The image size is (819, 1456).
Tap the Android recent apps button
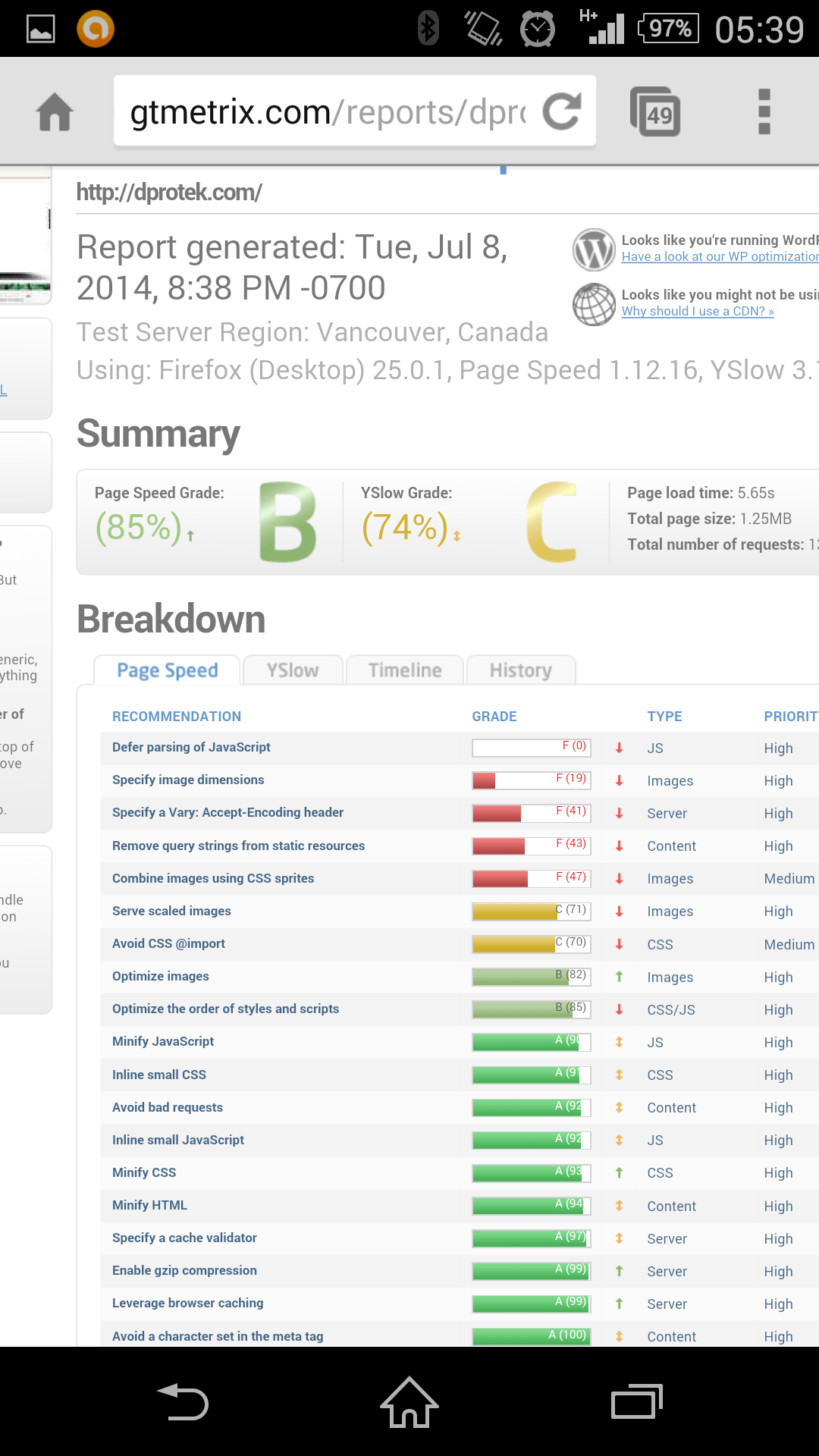pos(637,1401)
